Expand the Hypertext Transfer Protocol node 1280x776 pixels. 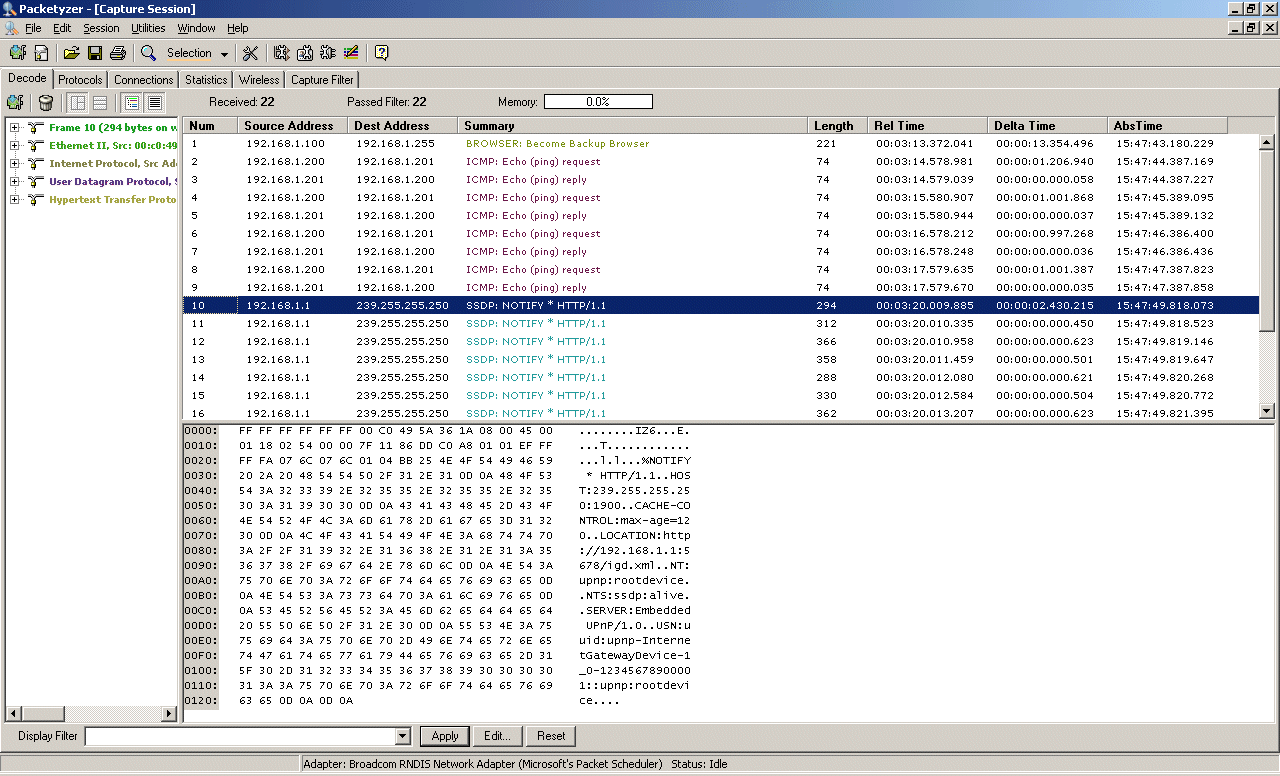(15, 199)
